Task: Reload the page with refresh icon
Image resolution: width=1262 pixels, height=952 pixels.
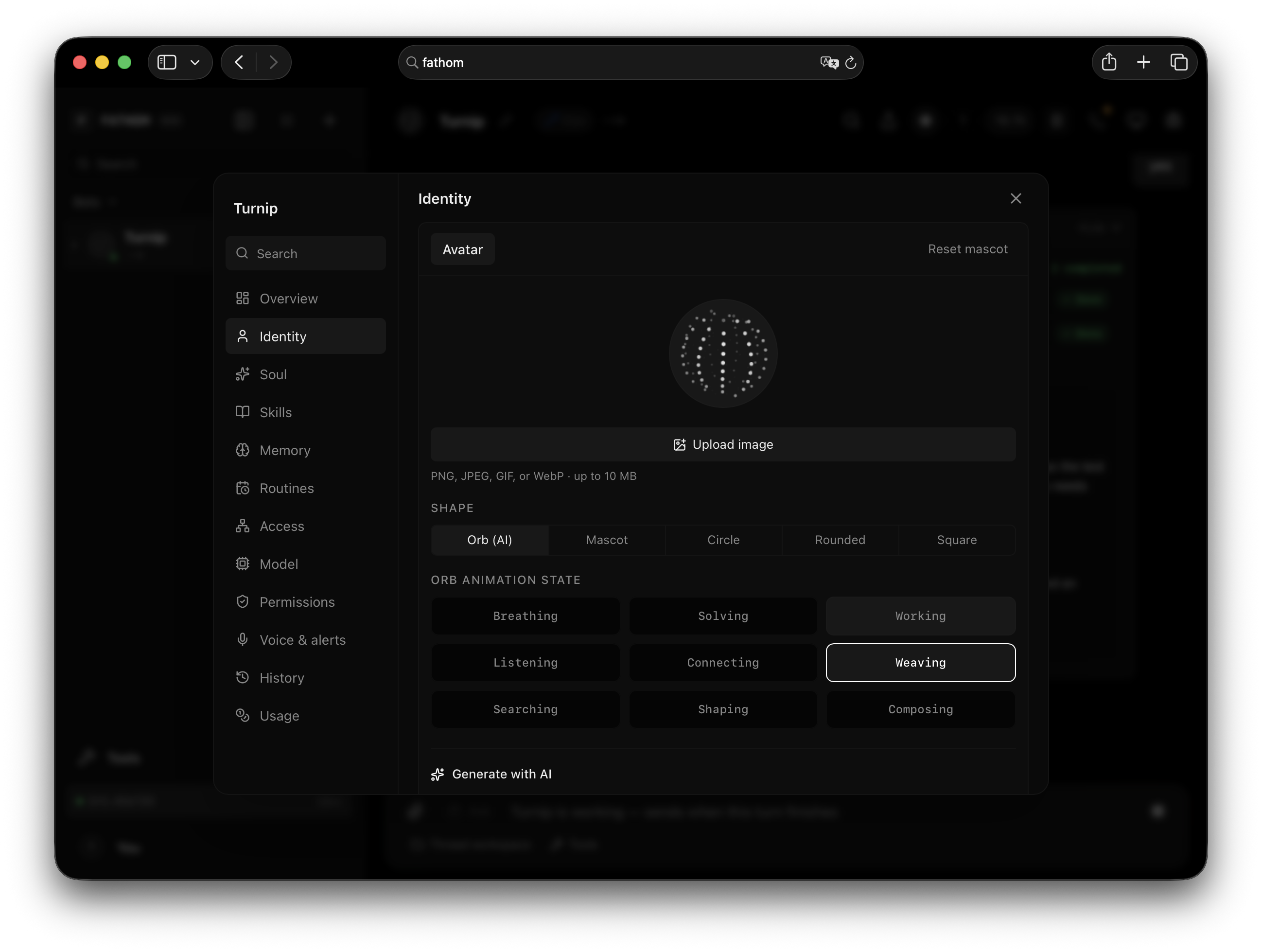Action: pos(851,62)
